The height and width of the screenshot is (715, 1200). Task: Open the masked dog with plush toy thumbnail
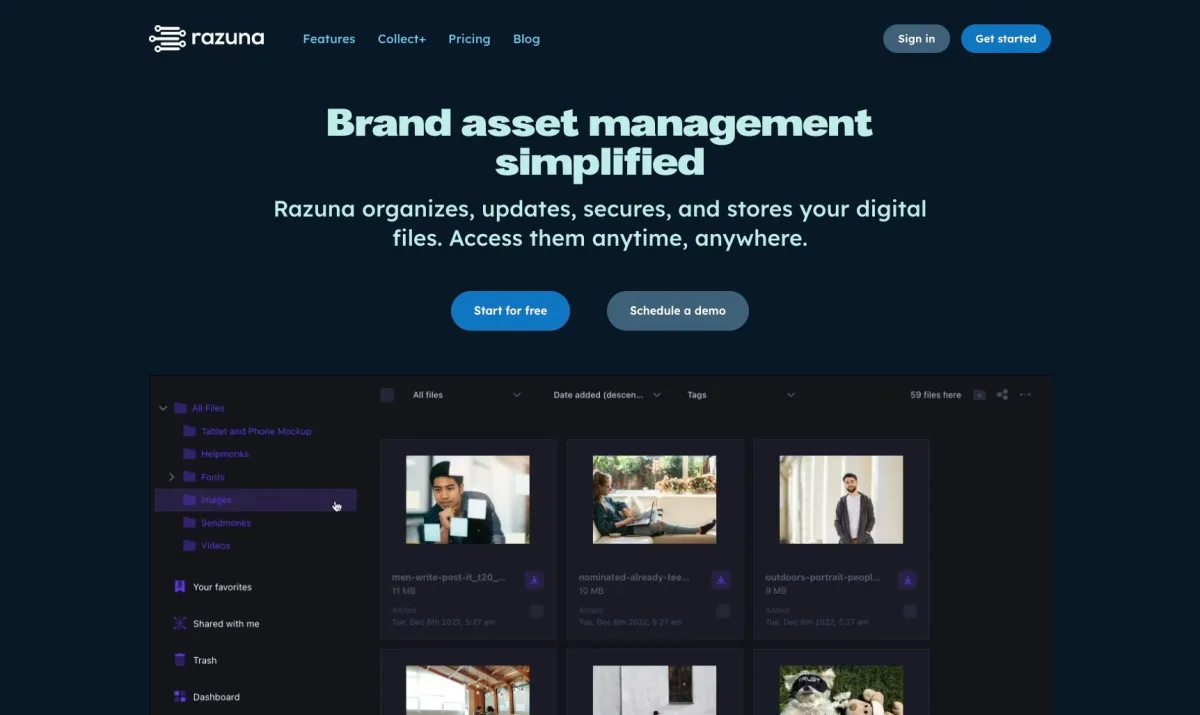[x=841, y=690]
